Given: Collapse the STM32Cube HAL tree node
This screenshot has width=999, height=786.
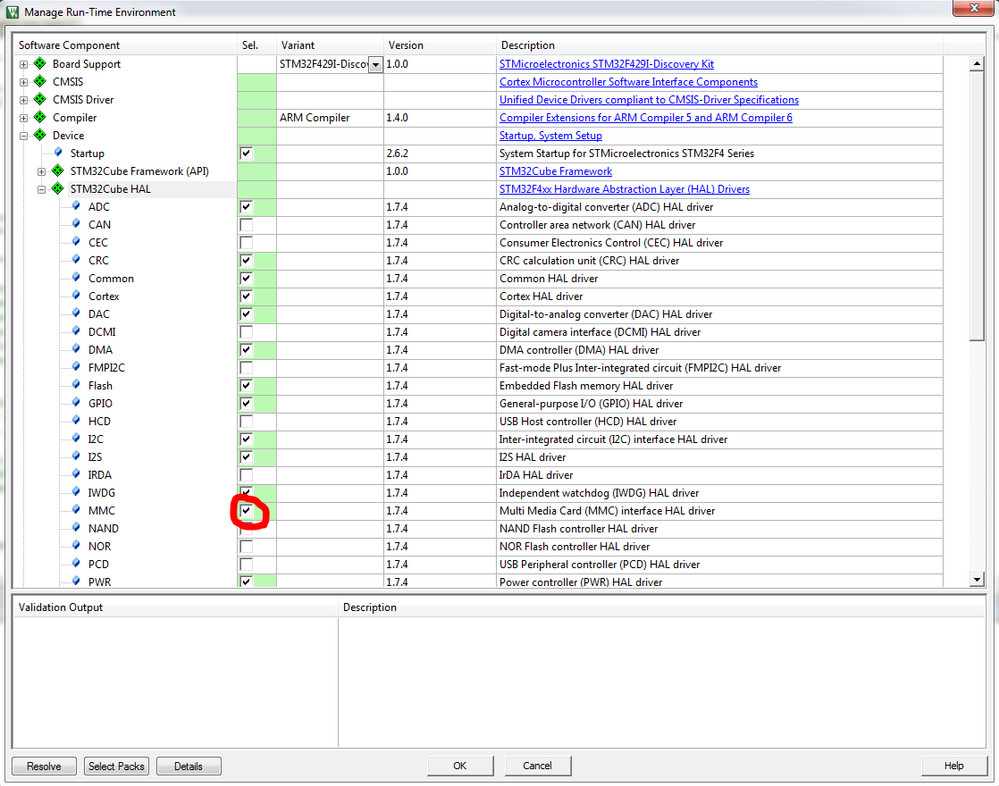Looking at the screenshot, I should (x=41, y=189).
